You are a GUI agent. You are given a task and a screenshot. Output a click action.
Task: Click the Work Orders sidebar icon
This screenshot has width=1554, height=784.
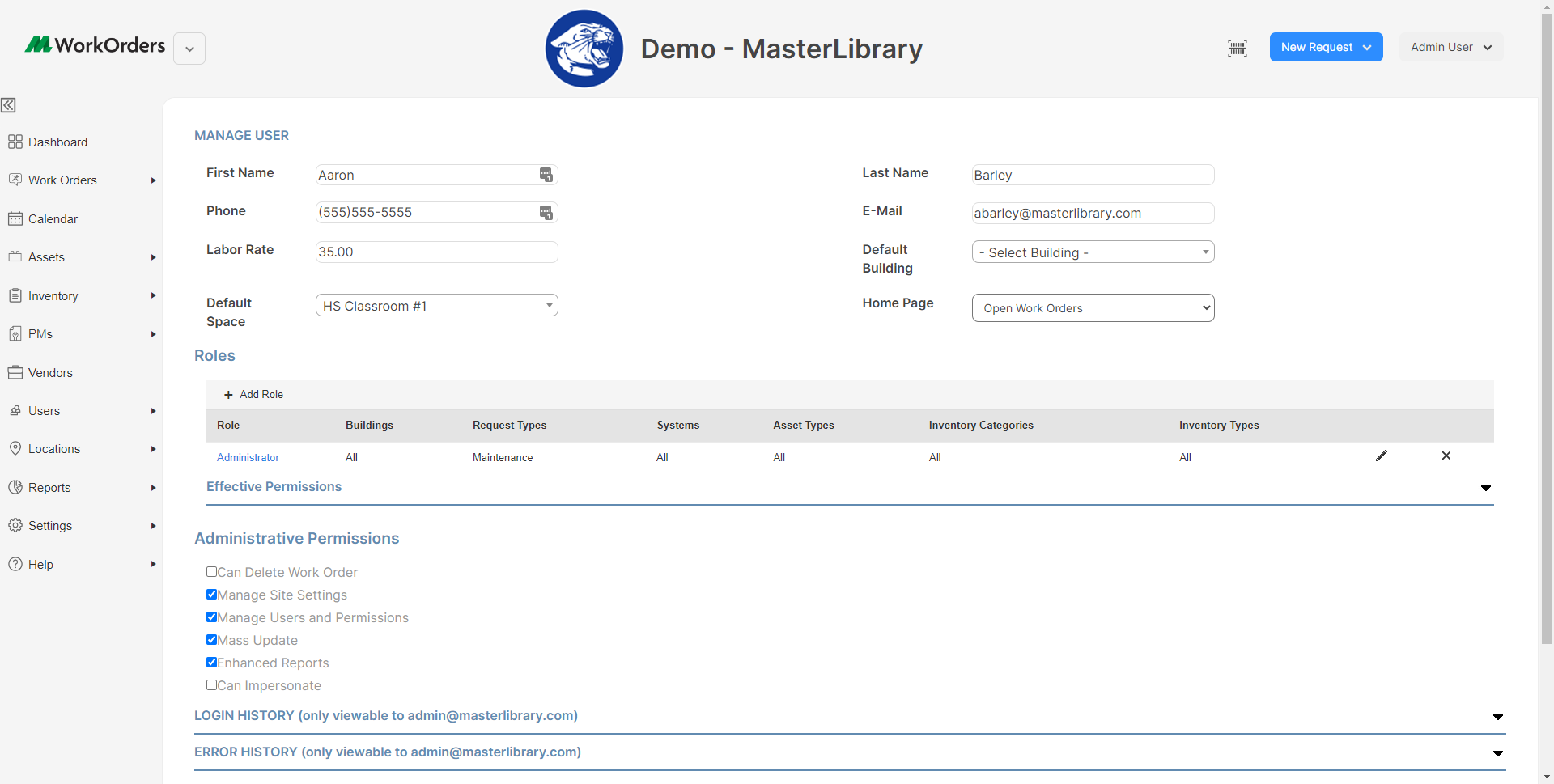click(x=15, y=180)
